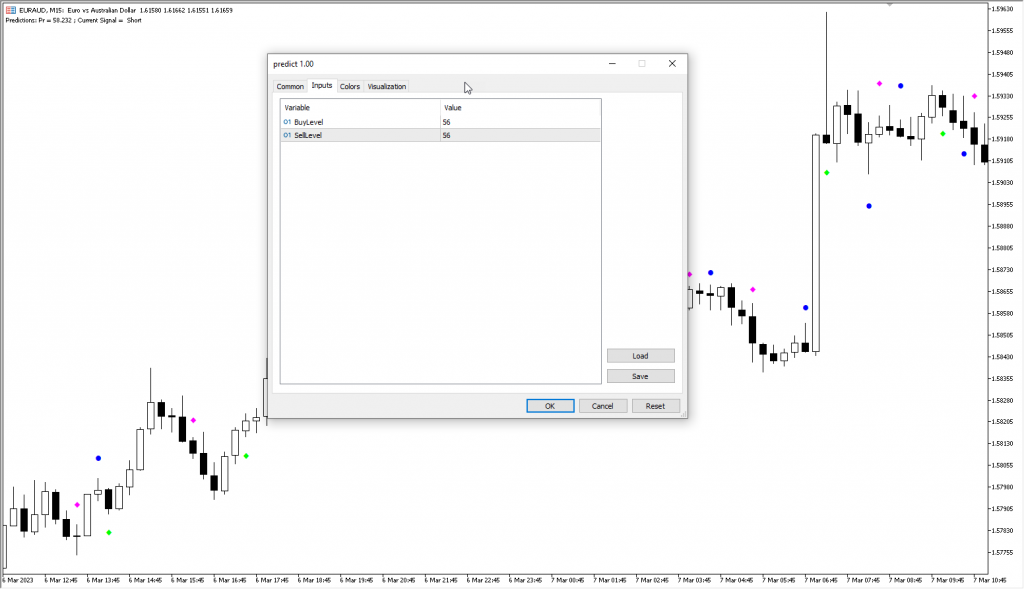Open the Colors tab
This screenshot has height=589, width=1024.
pyautogui.click(x=350, y=86)
